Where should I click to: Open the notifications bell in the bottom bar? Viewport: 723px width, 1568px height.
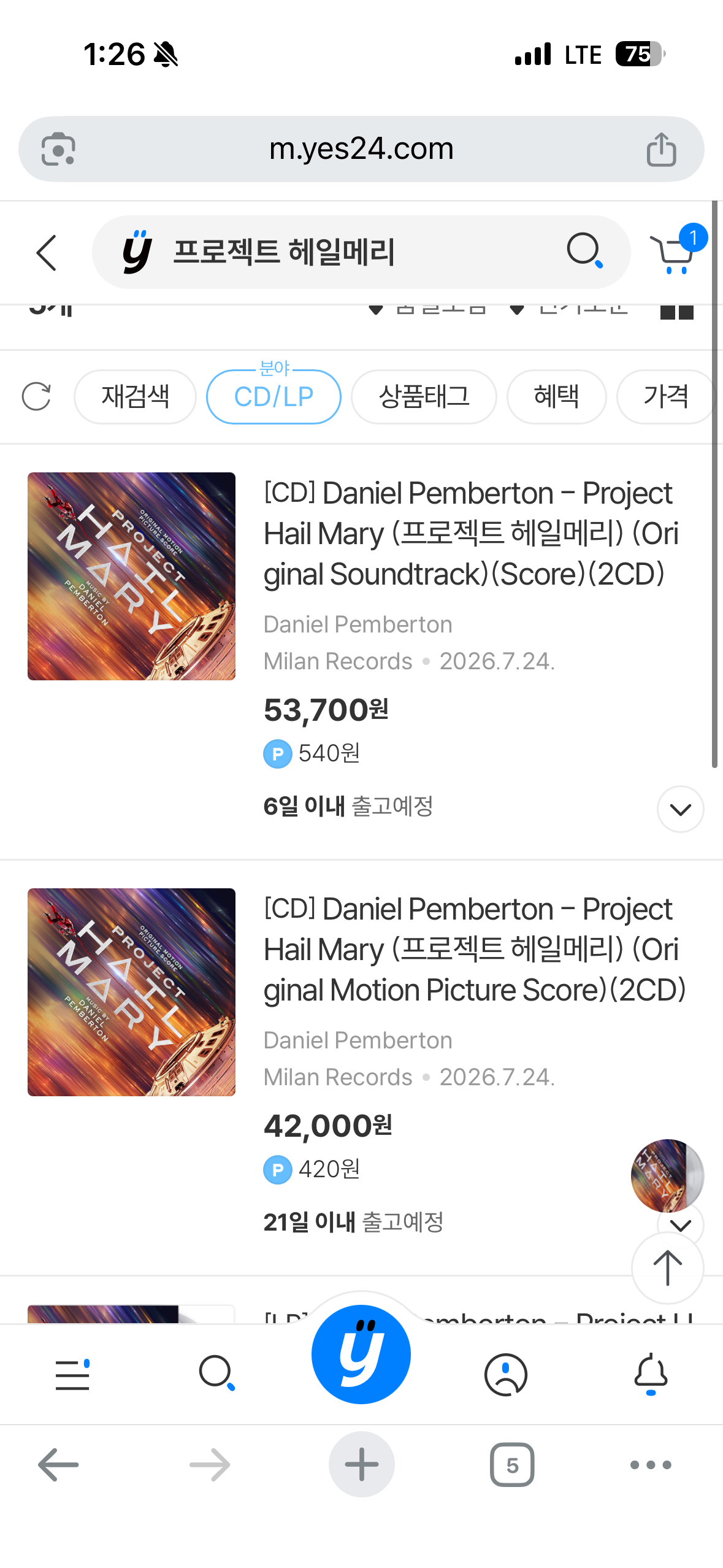coord(650,1375)
